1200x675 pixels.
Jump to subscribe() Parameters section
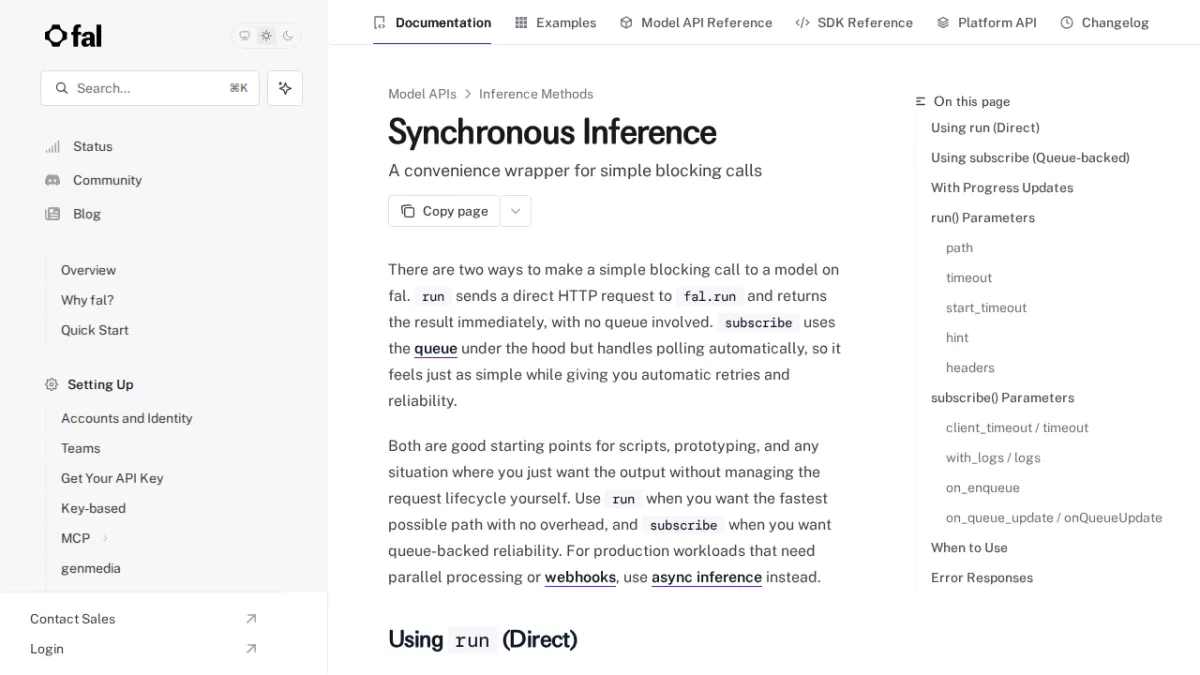pos(1003,398)
